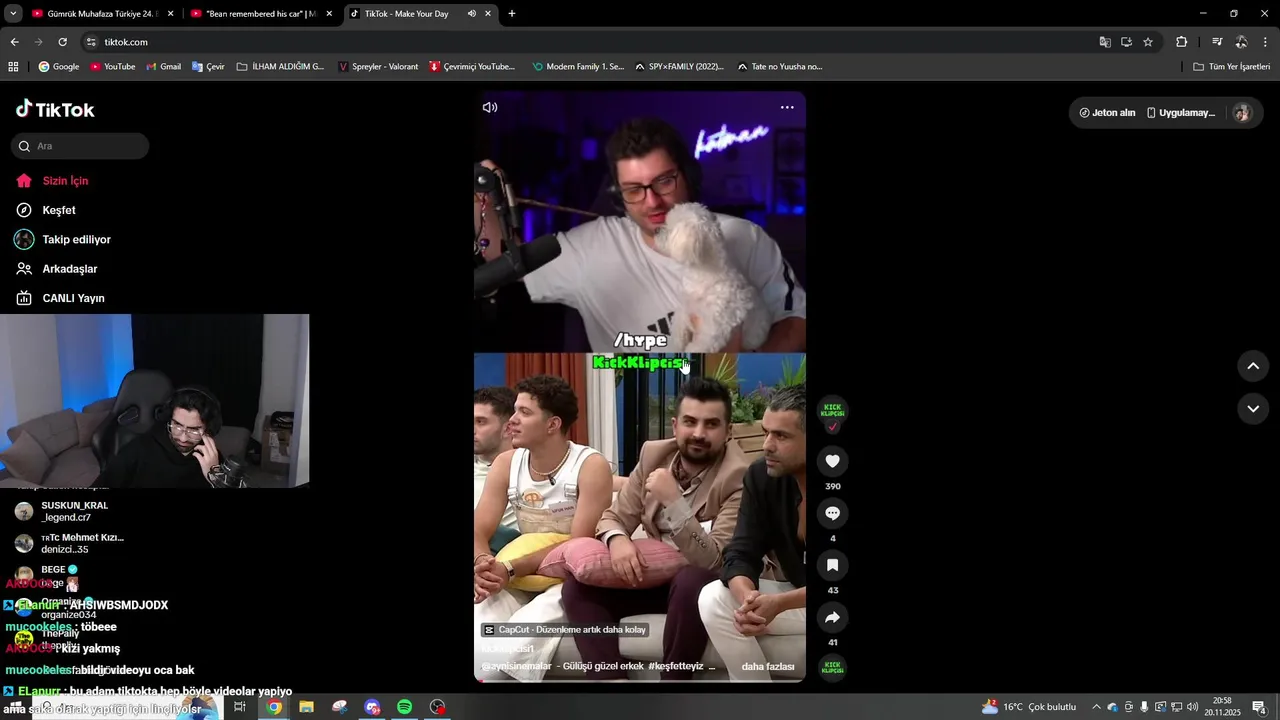Open the sound disc at video bottom
This screenshot has height=720, width=1280.
832,667
